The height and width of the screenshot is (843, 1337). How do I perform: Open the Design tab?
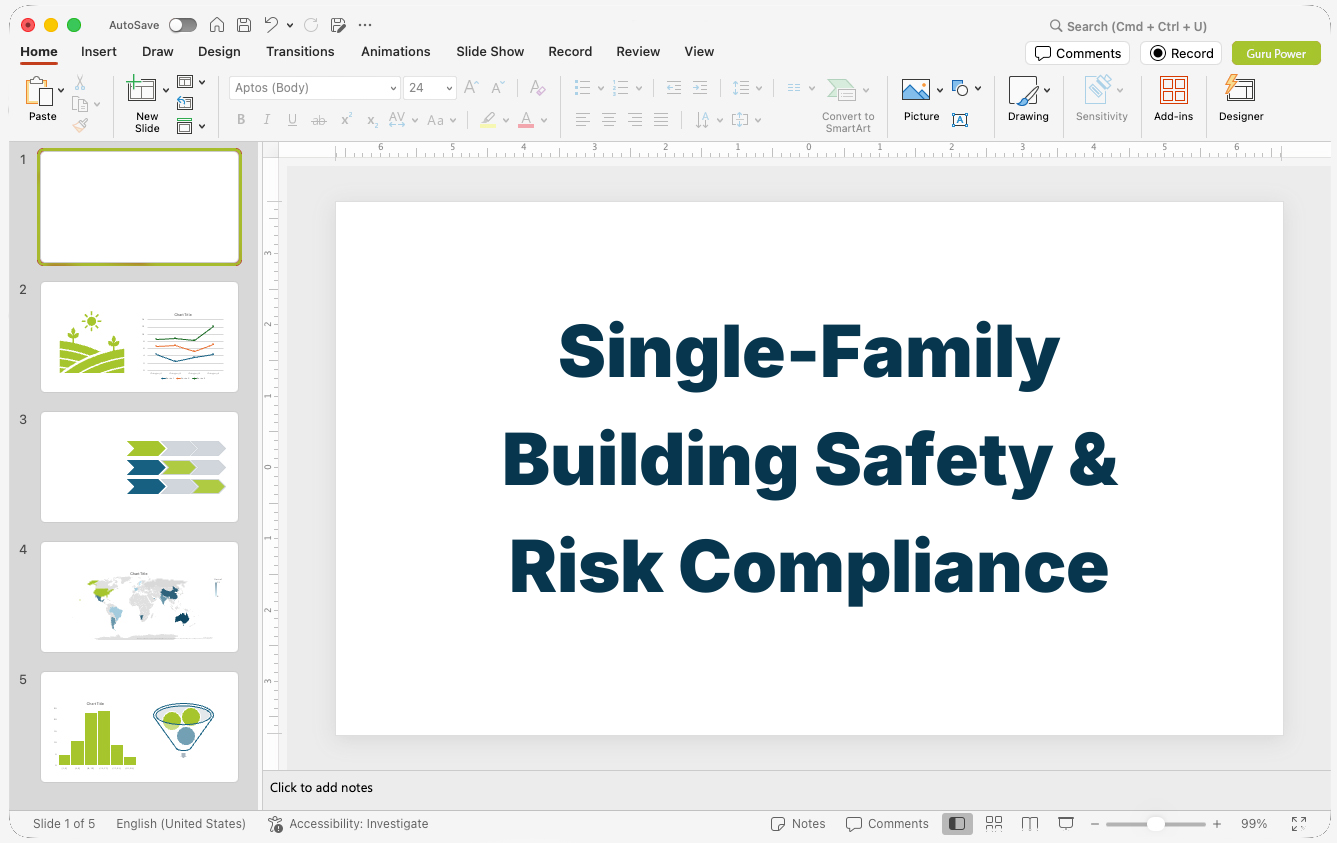click(219, 51)
